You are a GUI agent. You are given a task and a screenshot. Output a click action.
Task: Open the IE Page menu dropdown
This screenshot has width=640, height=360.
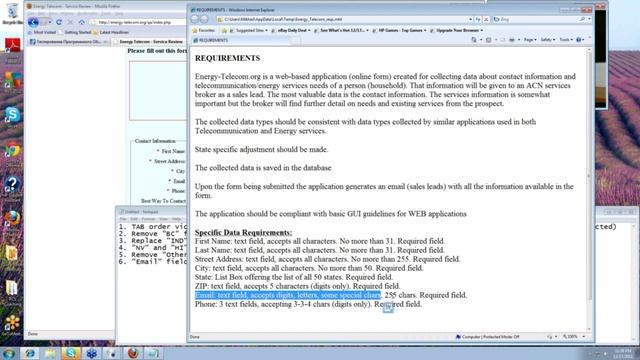(x=530, y=40)
